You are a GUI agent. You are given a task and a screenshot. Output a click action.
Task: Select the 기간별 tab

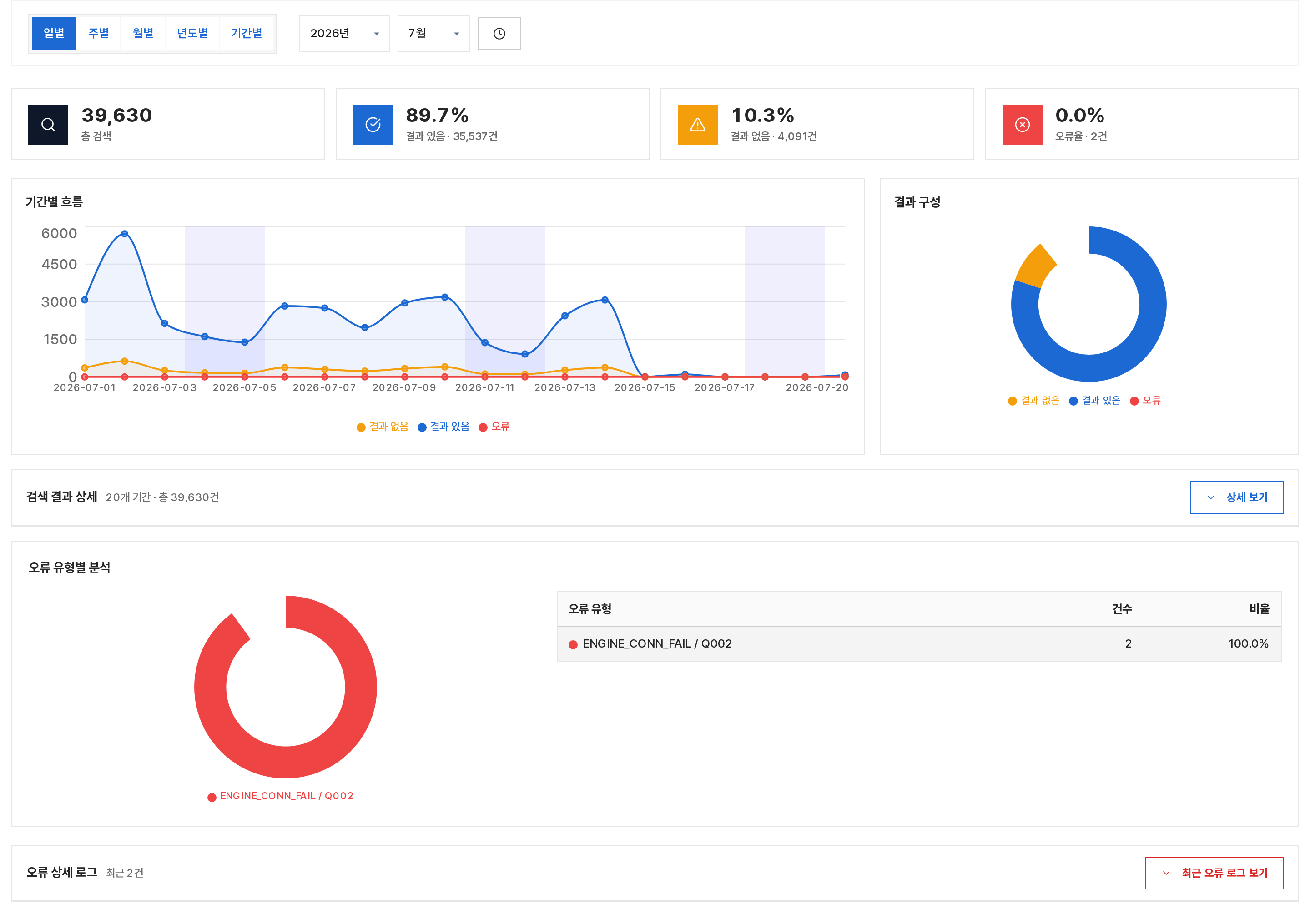[246, 34]
